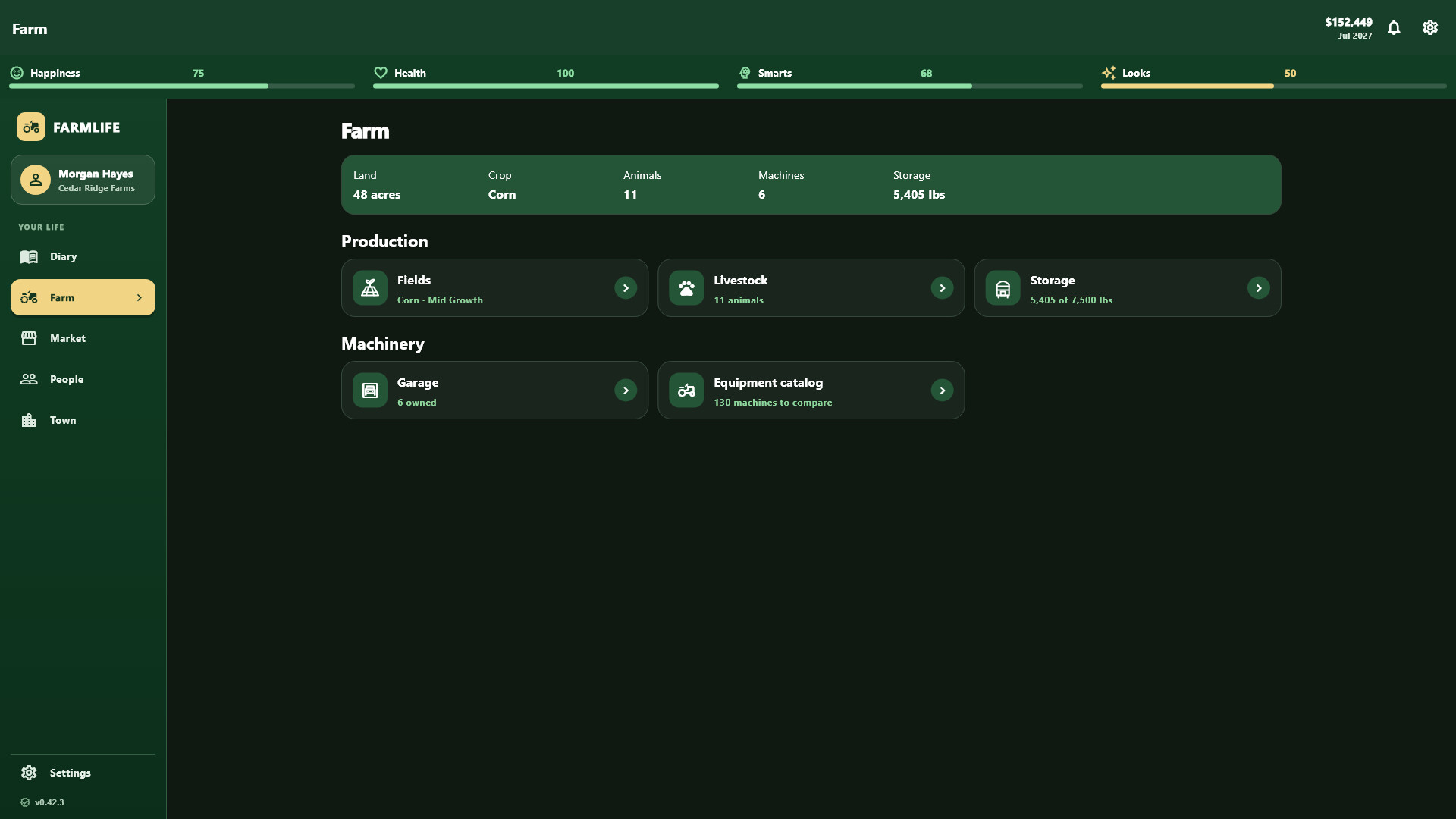Click the Storage silo icon
Screen dimensions: 1456x819
pos(1003,288)
